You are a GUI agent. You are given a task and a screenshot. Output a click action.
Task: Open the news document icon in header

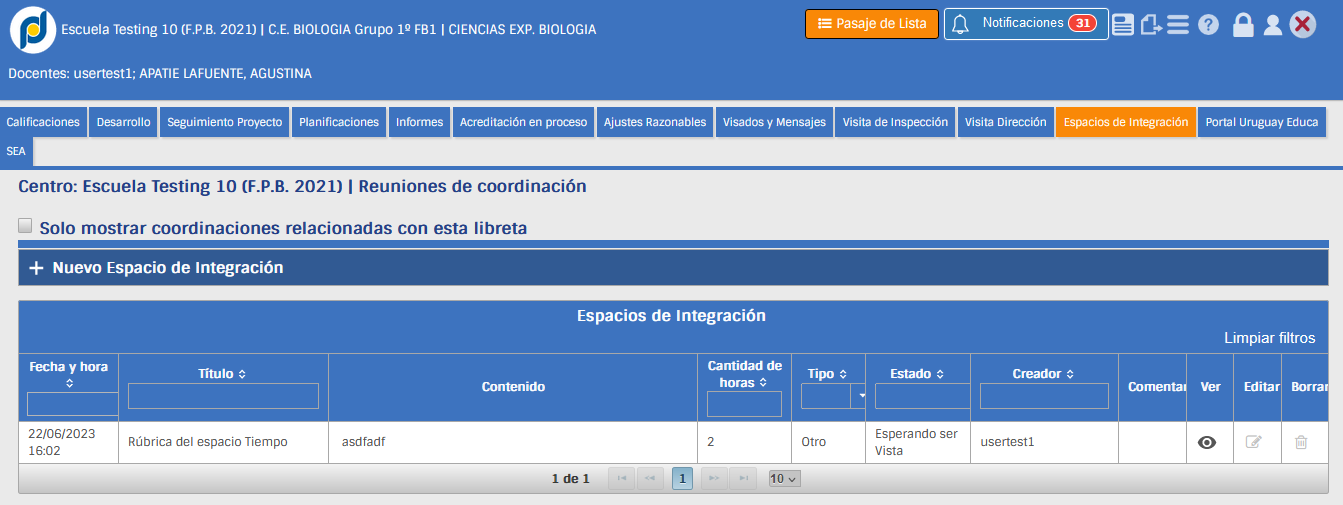(1123, 25)
